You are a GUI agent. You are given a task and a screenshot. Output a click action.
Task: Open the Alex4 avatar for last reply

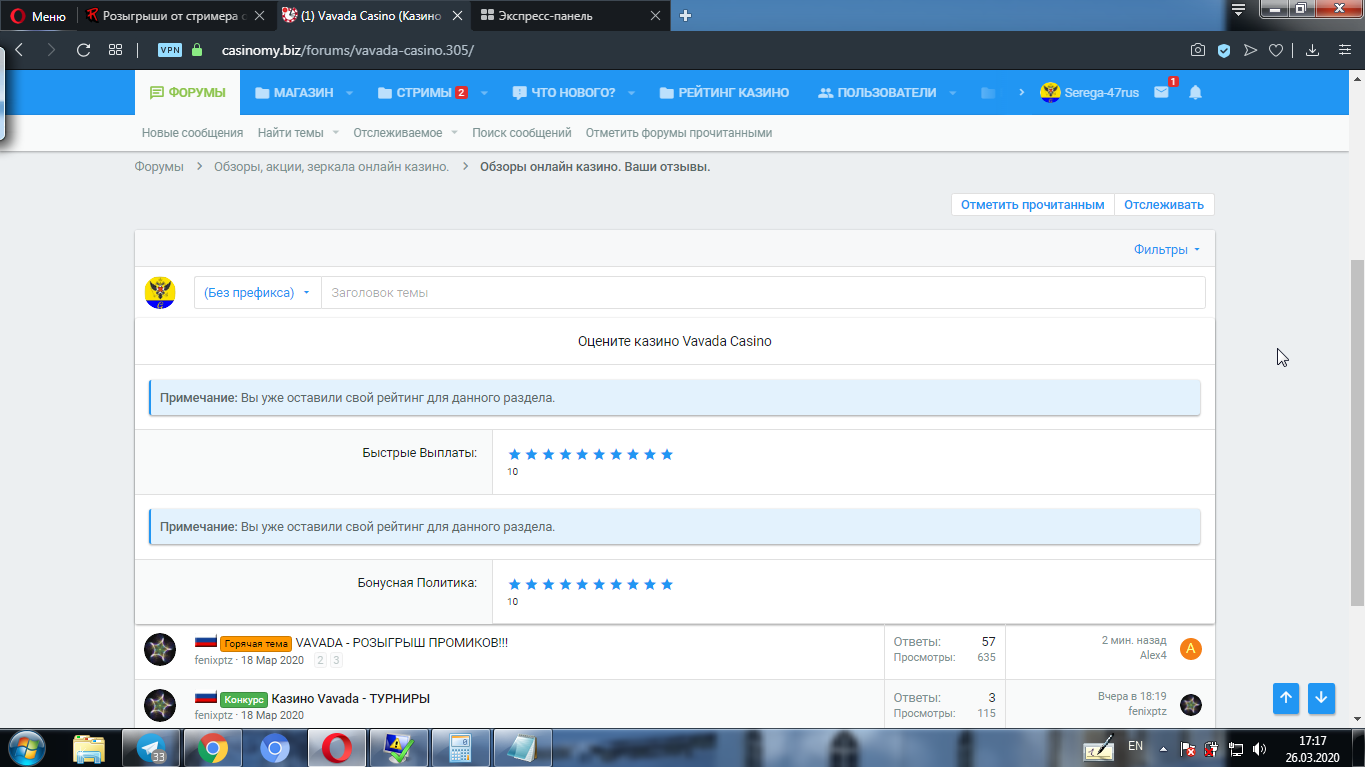pos(1191,649)
